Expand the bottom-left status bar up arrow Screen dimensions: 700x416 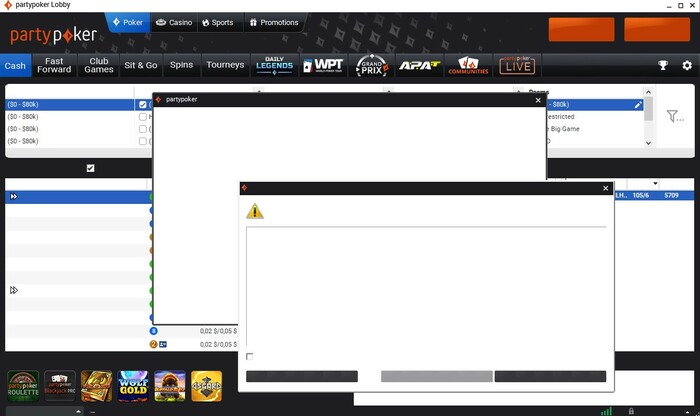pos(79,412)
